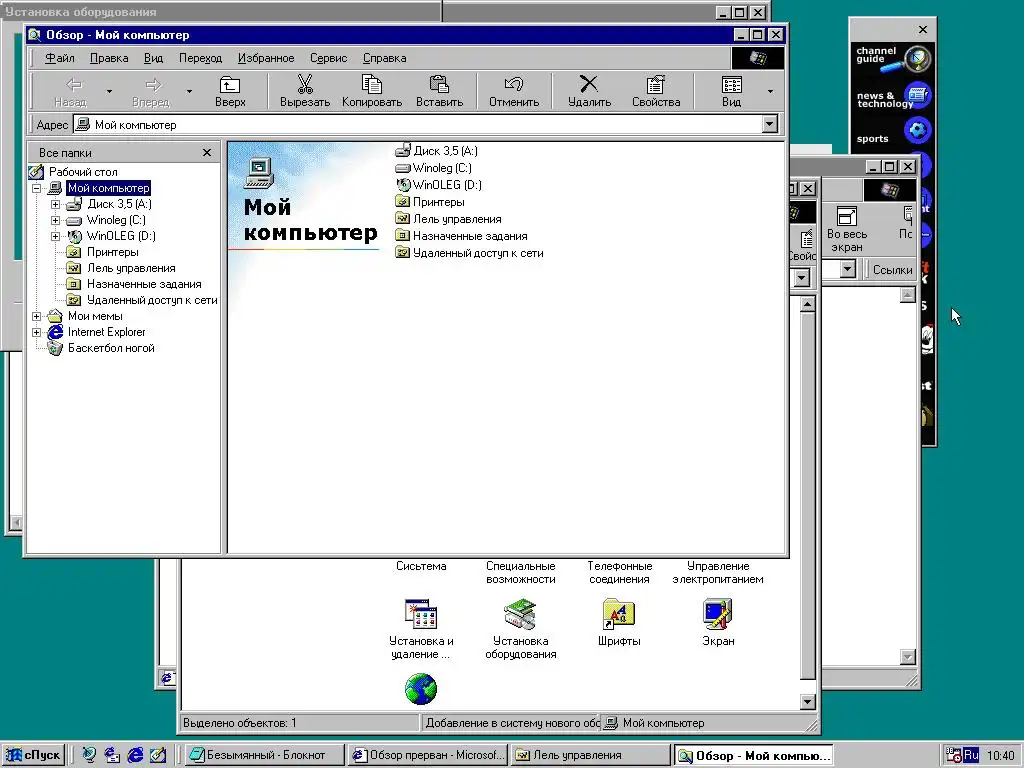Image resolution: width=1024 pixels, height=768 pixels.
Task: Switch to Лель управления taskbar button
Action: pos(590,755)
